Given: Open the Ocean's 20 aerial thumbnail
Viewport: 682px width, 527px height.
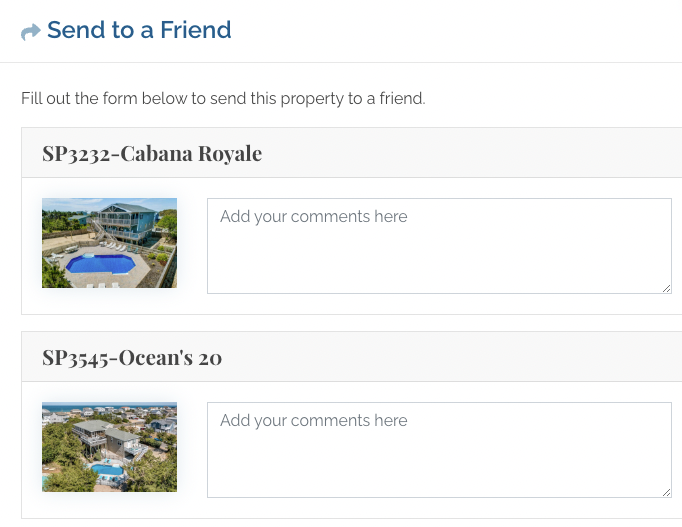Looking at the screenshot, I should tap(109, 447).
